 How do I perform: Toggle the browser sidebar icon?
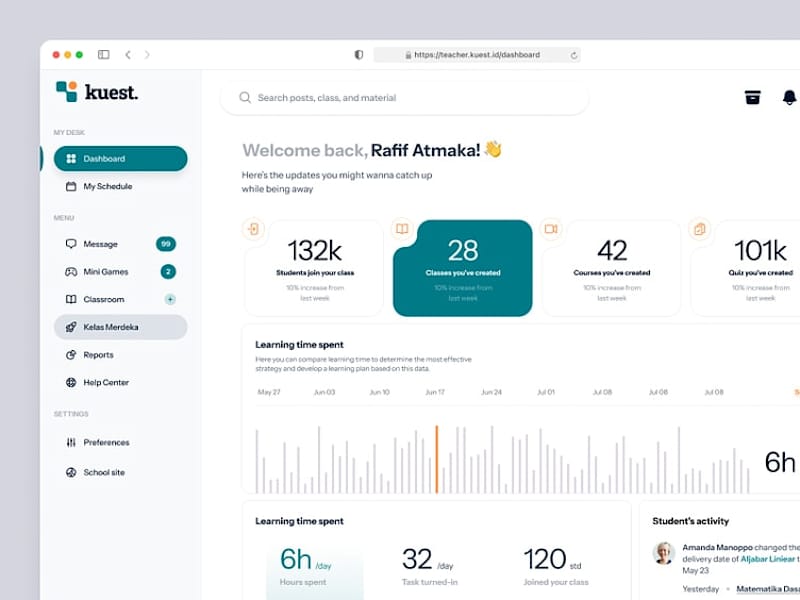104,55
